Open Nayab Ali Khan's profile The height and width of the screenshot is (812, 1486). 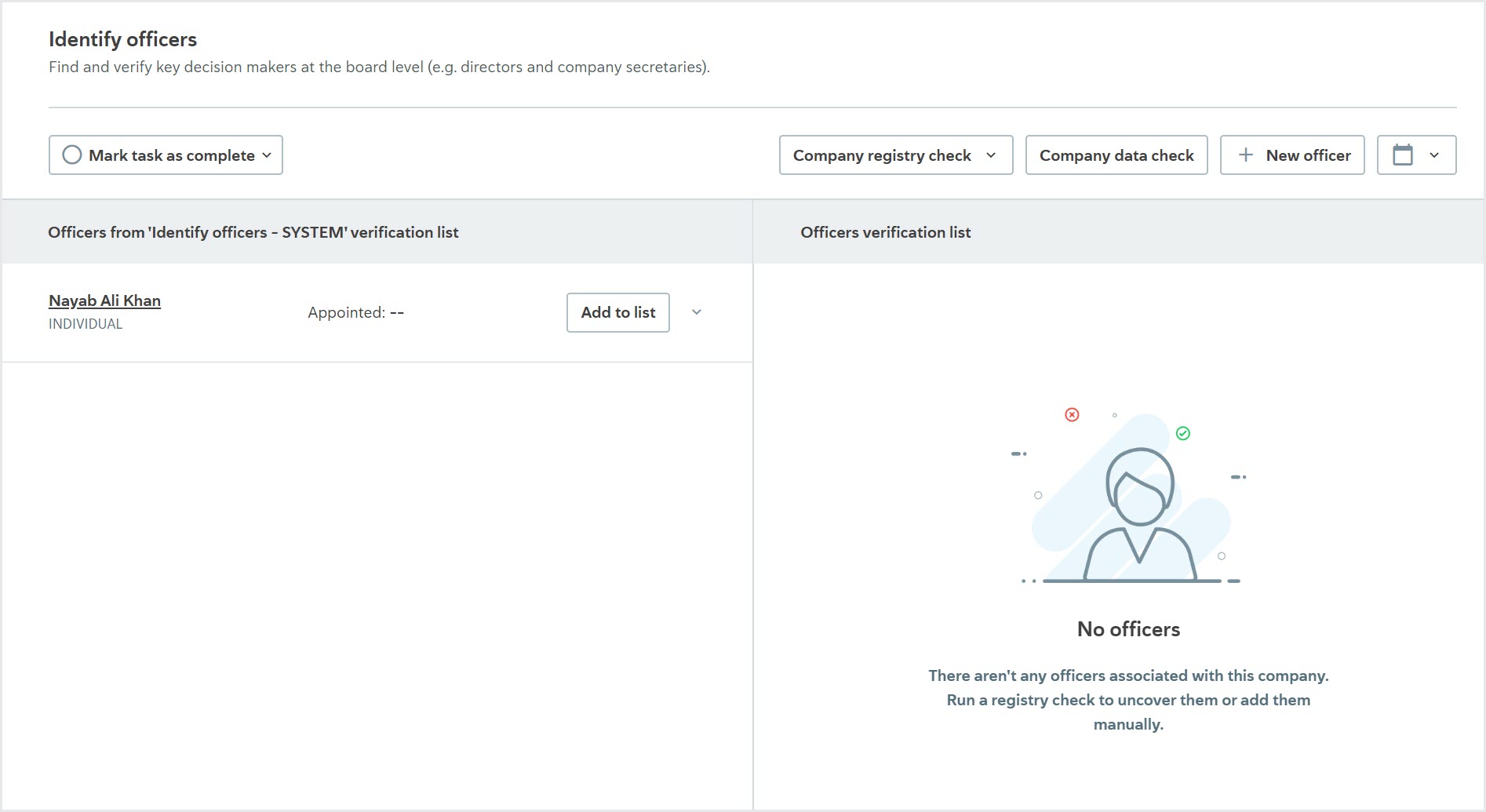click(104, 300)
